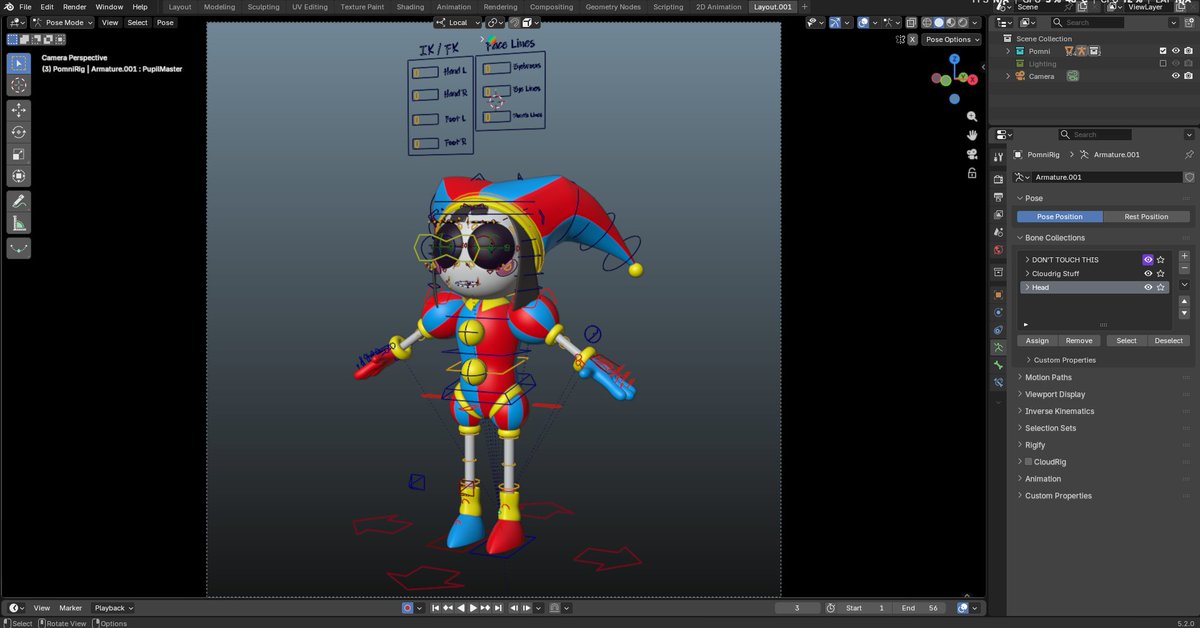Click the blue Z axis gizmo
Viewport: 1200px width, 628px height.
click(955, 59)
